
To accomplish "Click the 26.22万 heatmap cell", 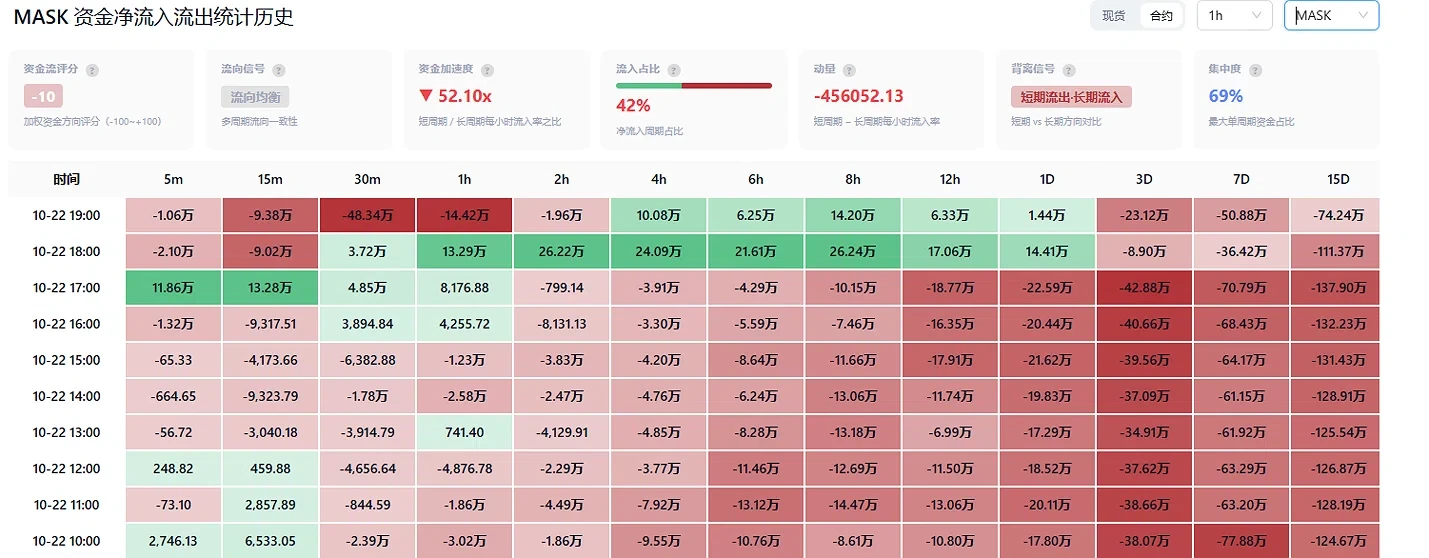I will tap(562, 251).
